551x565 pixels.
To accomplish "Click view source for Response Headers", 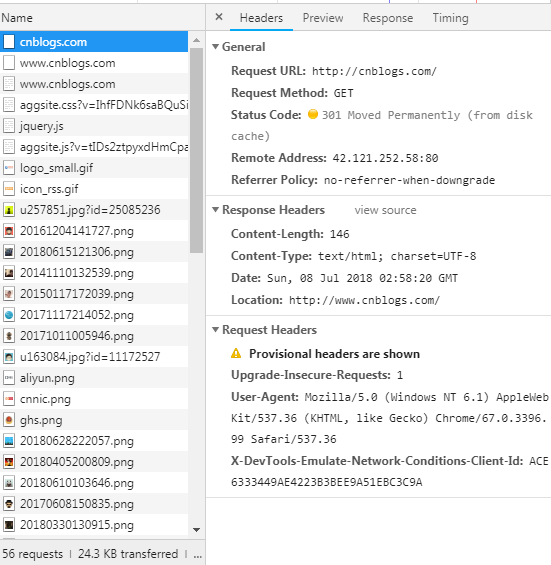I will 385,210.
